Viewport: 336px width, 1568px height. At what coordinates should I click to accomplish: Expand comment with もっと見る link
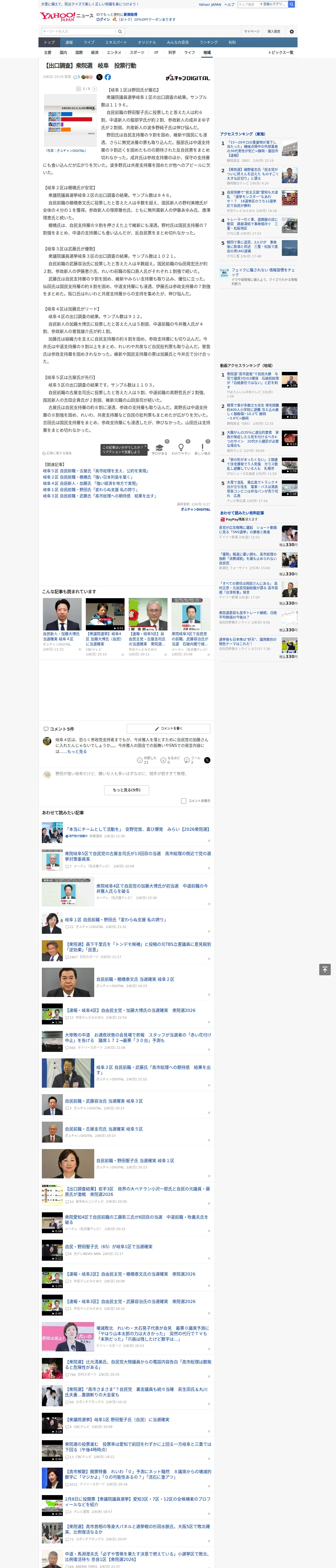click(77, 752)
